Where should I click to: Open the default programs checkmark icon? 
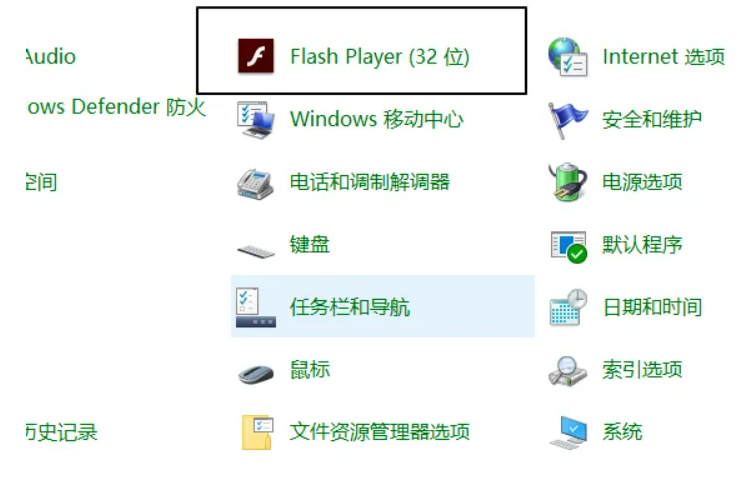coord(568,247)
